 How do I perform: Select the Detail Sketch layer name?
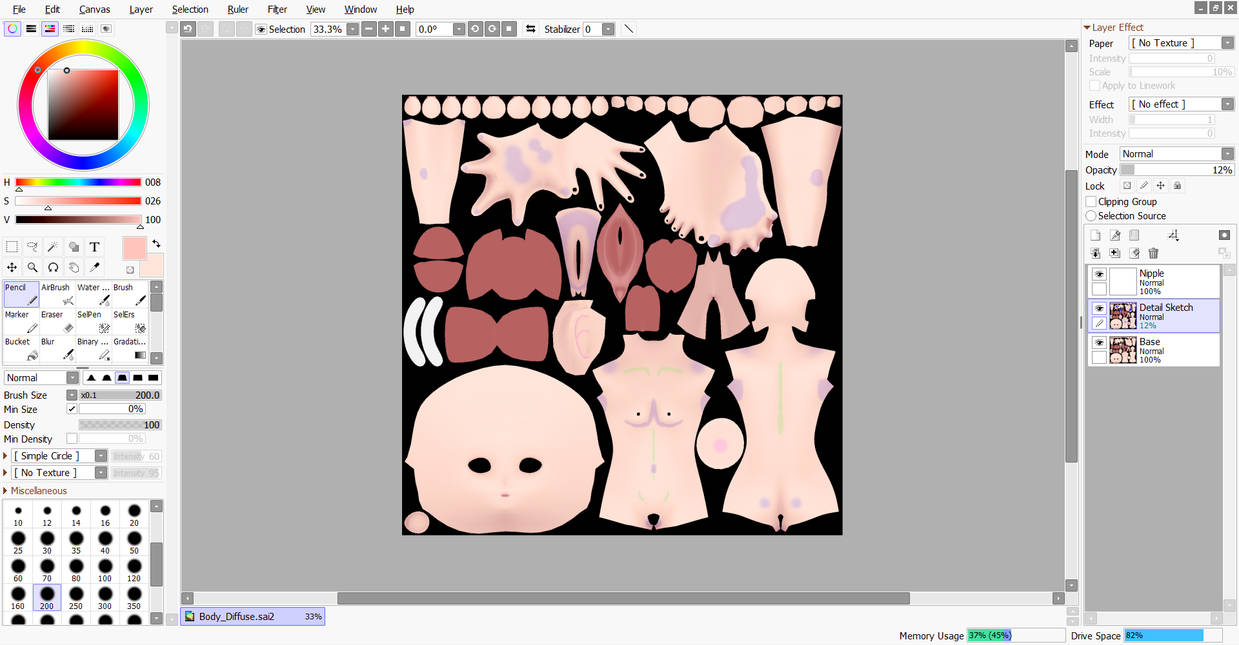point(1166,308)
